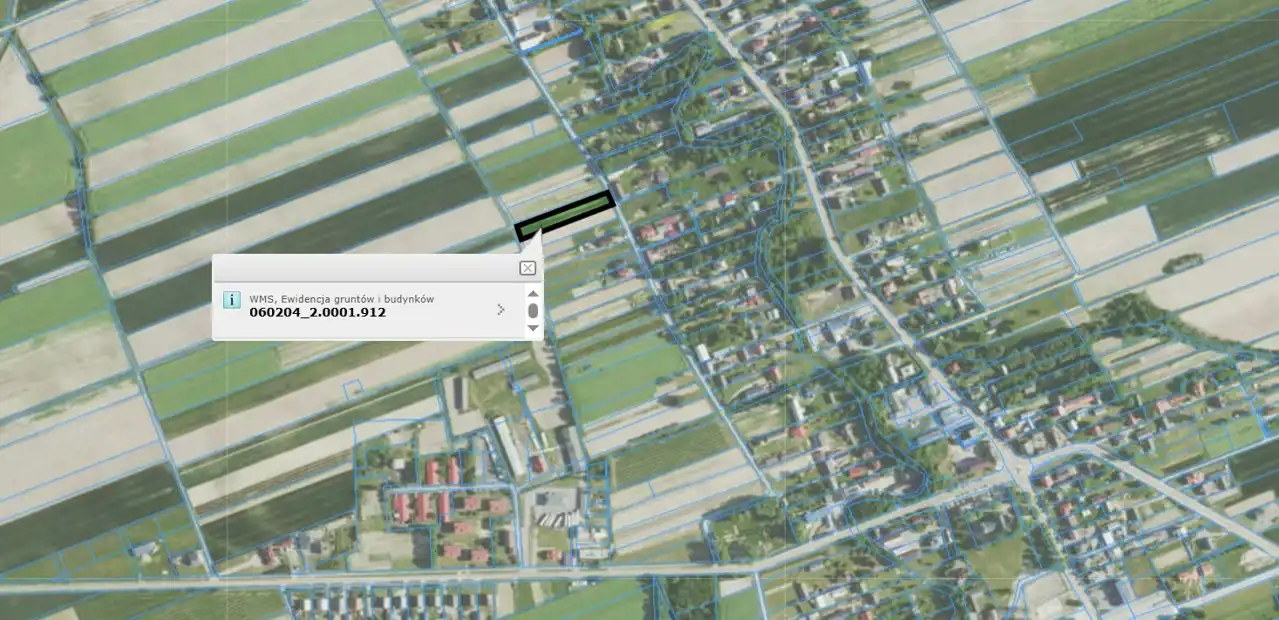Click the small square parcel outline in field
1279x620 pixels.
coord(352,389)
